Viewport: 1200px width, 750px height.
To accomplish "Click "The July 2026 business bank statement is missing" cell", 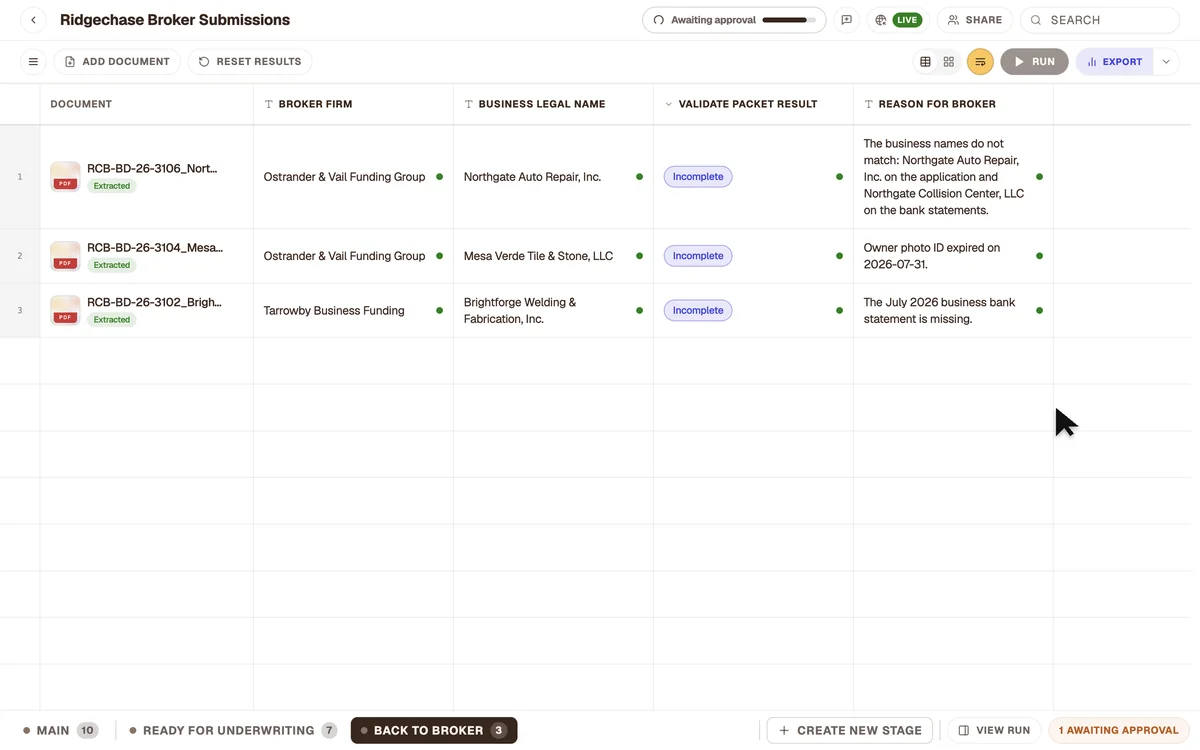I will [953, 310].
